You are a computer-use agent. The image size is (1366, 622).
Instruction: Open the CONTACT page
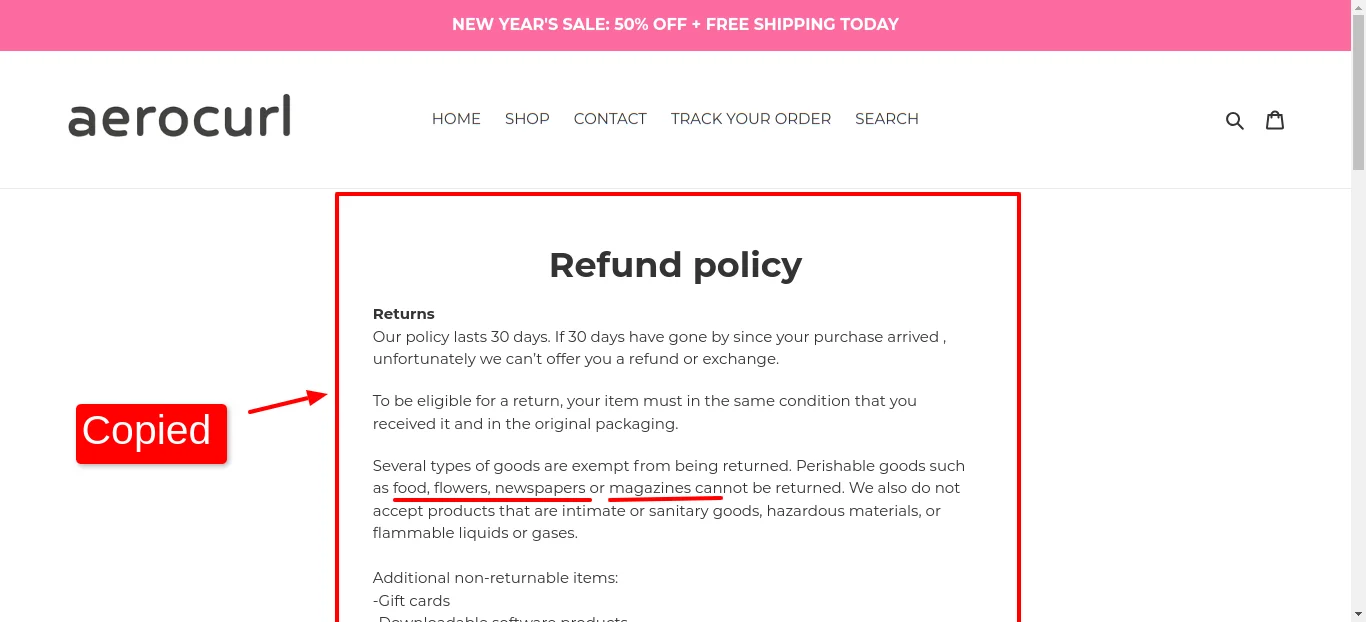pos(610,119)
